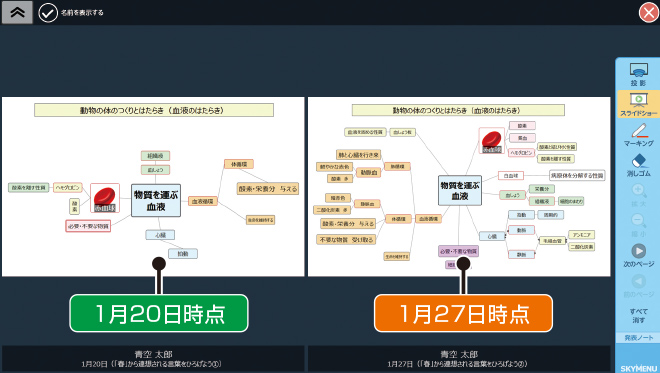Select the right January 27 mind map thumbnail
This screenshot has height=373, width=660.
(x=459, y=187)
